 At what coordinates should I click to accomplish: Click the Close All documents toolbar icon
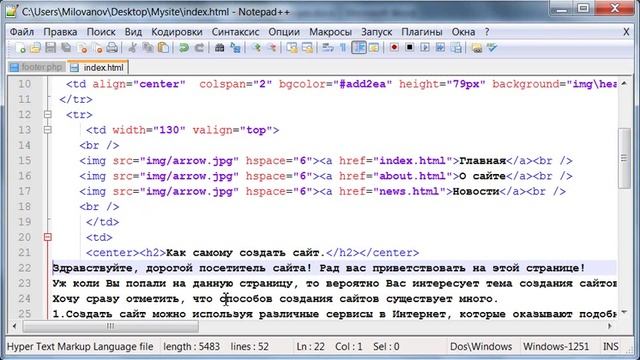pyautogui.click(x=98, y=48)
